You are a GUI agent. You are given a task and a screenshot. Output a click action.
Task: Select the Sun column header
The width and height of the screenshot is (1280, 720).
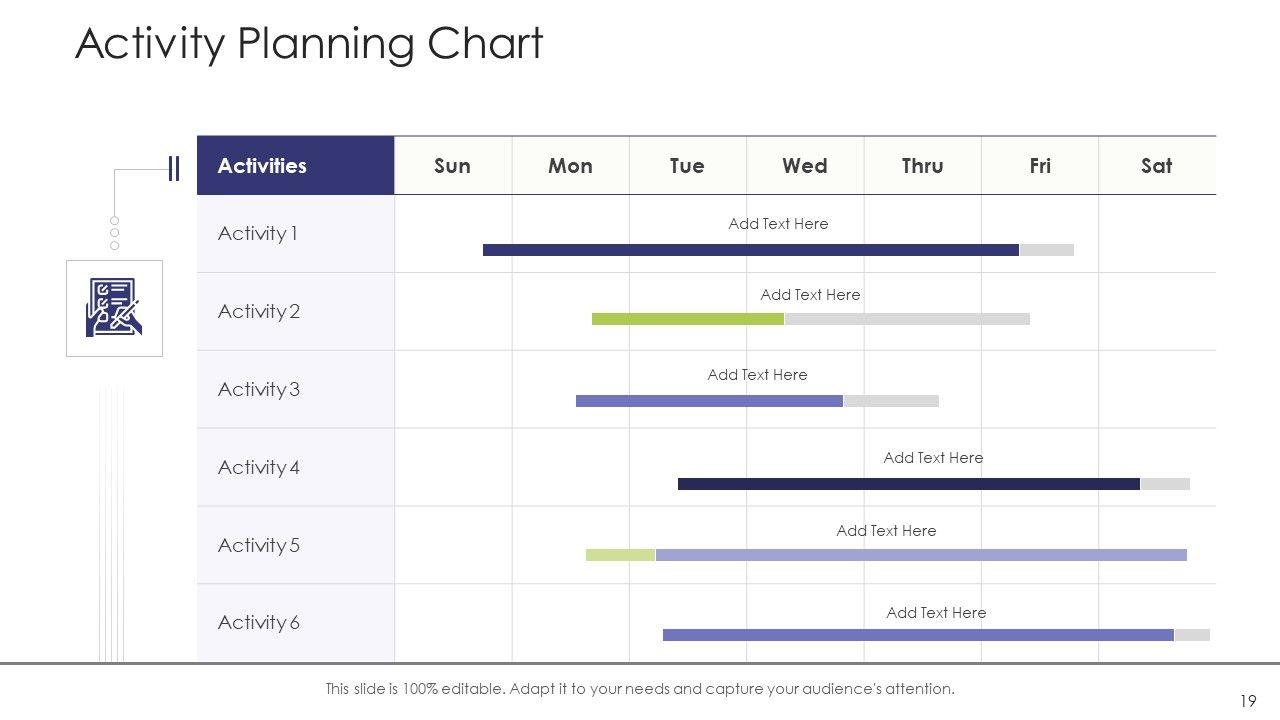pos(452,166)
